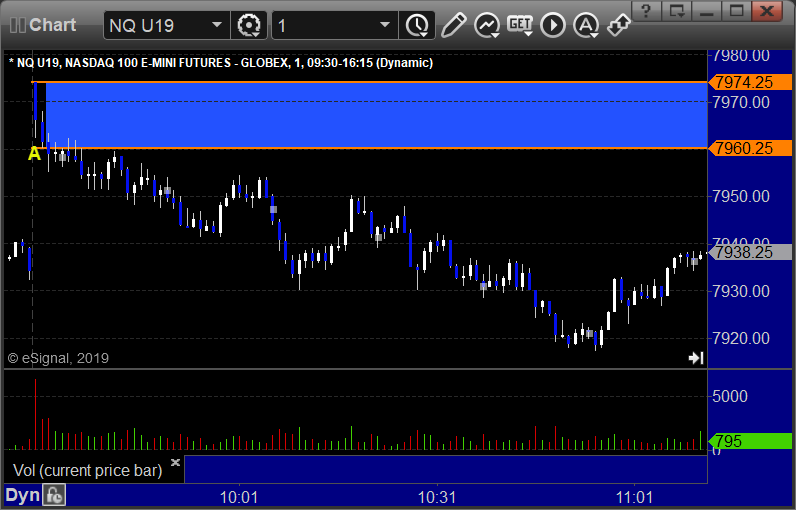Click the 7920.00 price axis label
The width and height of the screenshot is (796, 510).
pyautogui.click(x=741, y=338)
